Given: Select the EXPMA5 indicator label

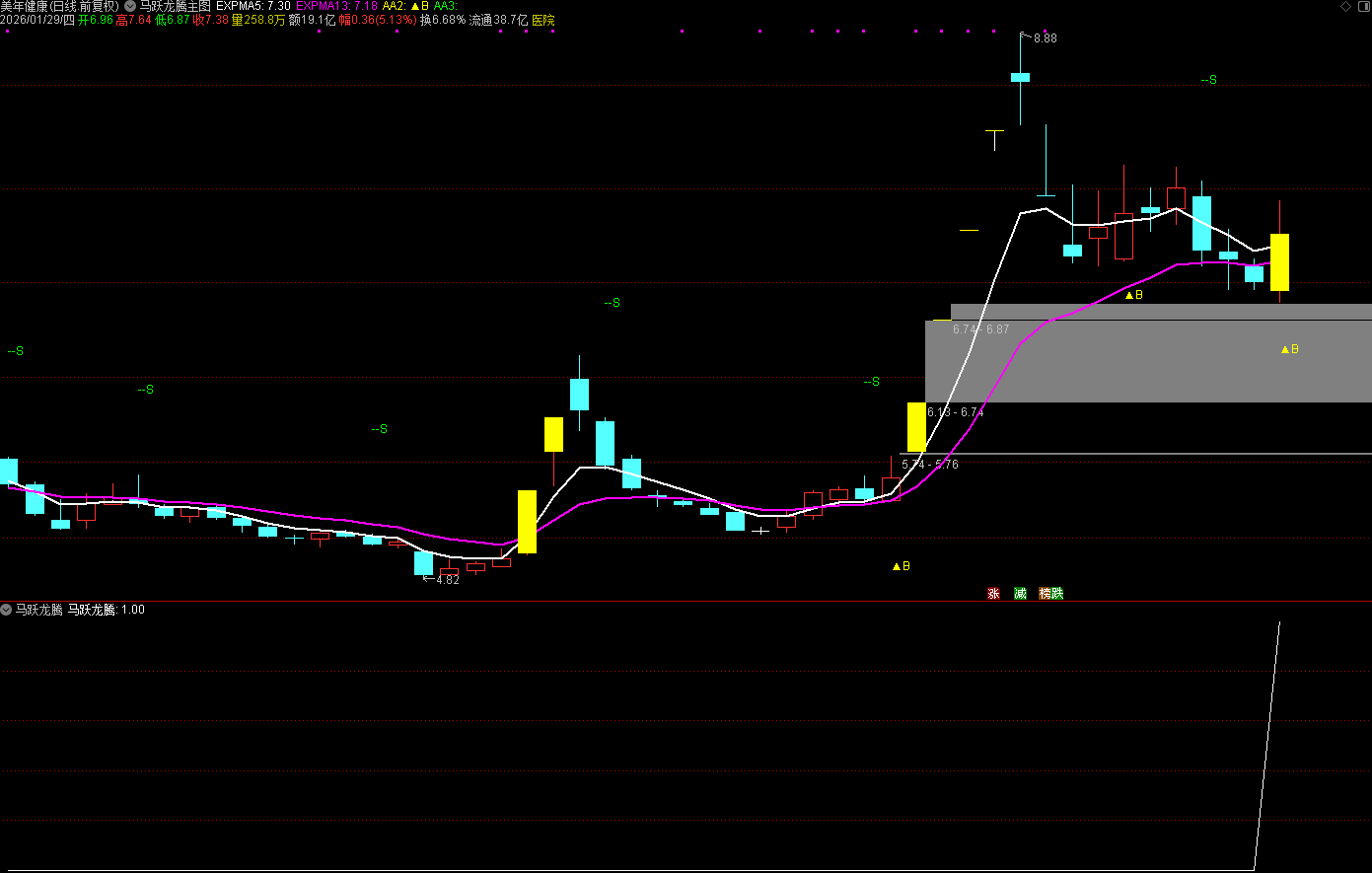Looking at the screenshot, I should (x=253, y=6).
